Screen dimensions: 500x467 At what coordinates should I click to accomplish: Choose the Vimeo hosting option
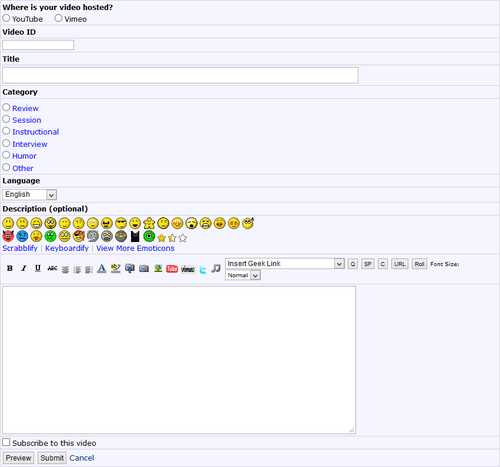[x=58, y=18]
